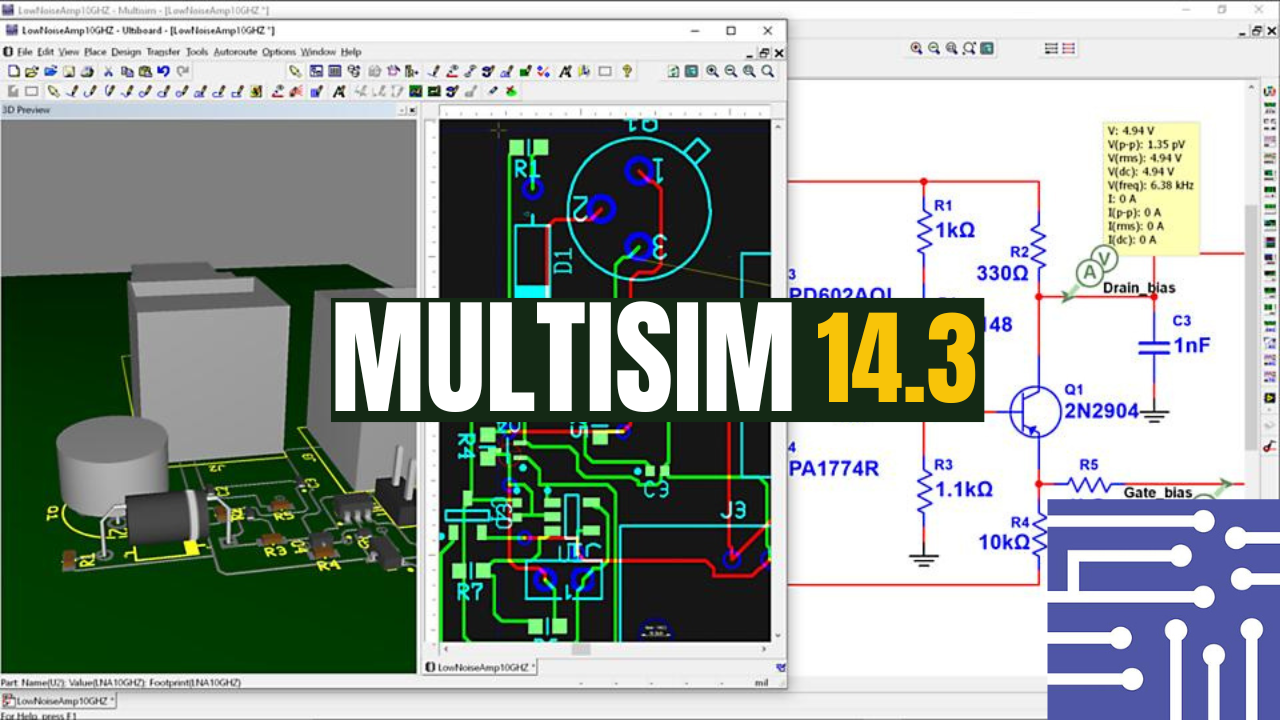Click the last magnifier icon in Ultiboard toolbar
The width and height of the screenshot is (1280, 720).
(768, 72)
